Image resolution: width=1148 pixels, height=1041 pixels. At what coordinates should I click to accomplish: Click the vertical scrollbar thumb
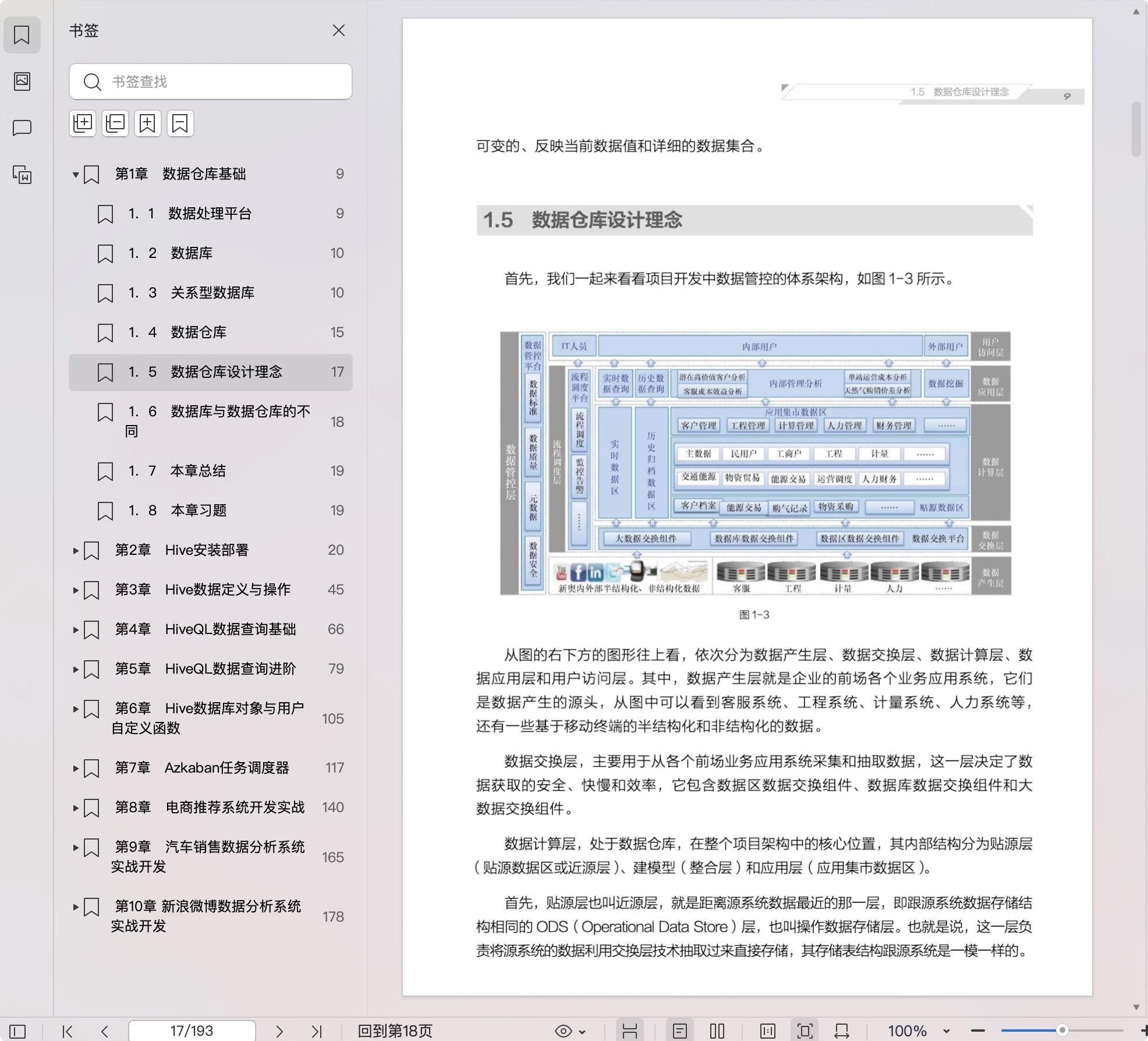click(x=1136, y=129)
